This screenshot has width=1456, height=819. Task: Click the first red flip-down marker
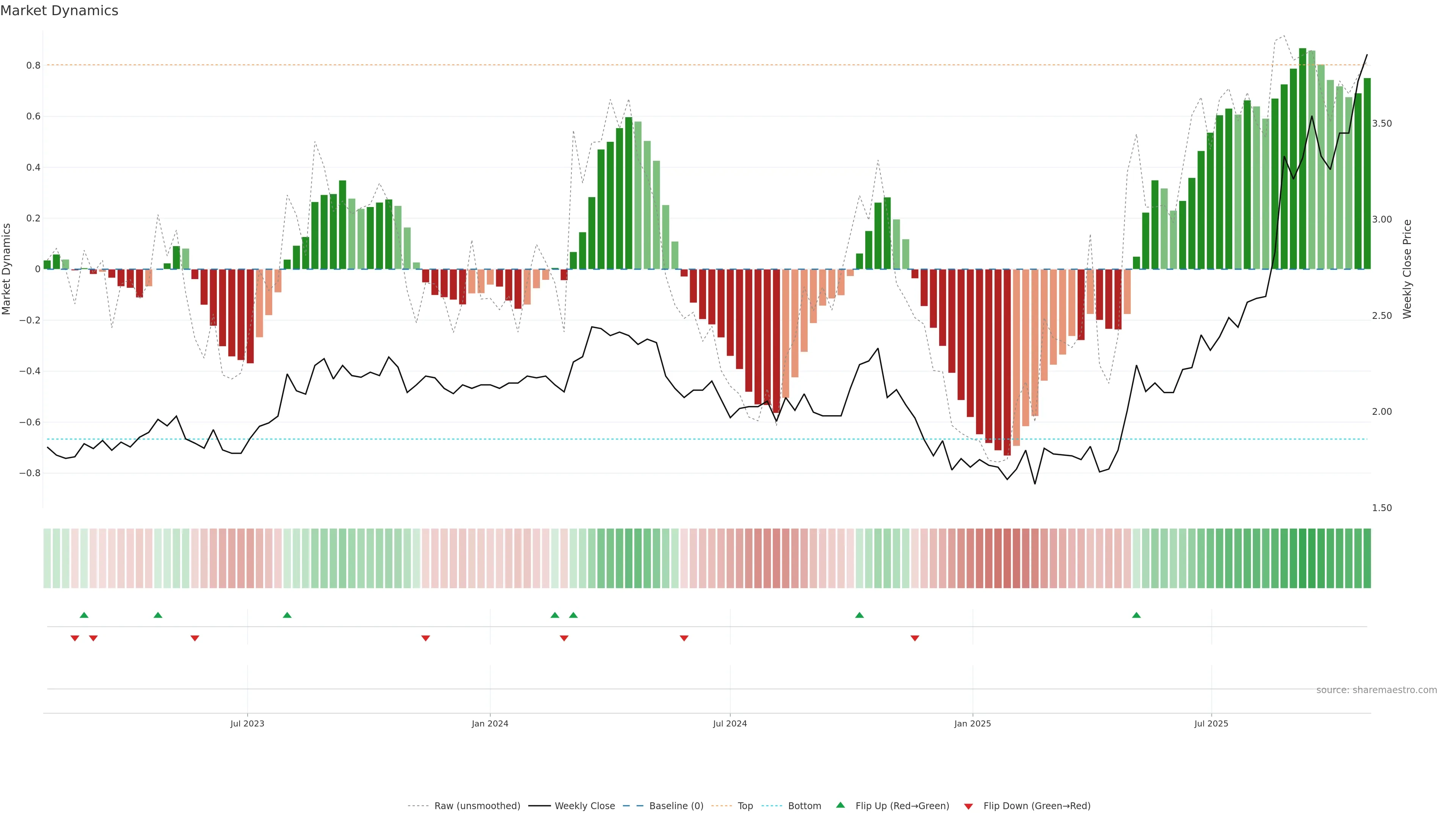pos(75,638)
